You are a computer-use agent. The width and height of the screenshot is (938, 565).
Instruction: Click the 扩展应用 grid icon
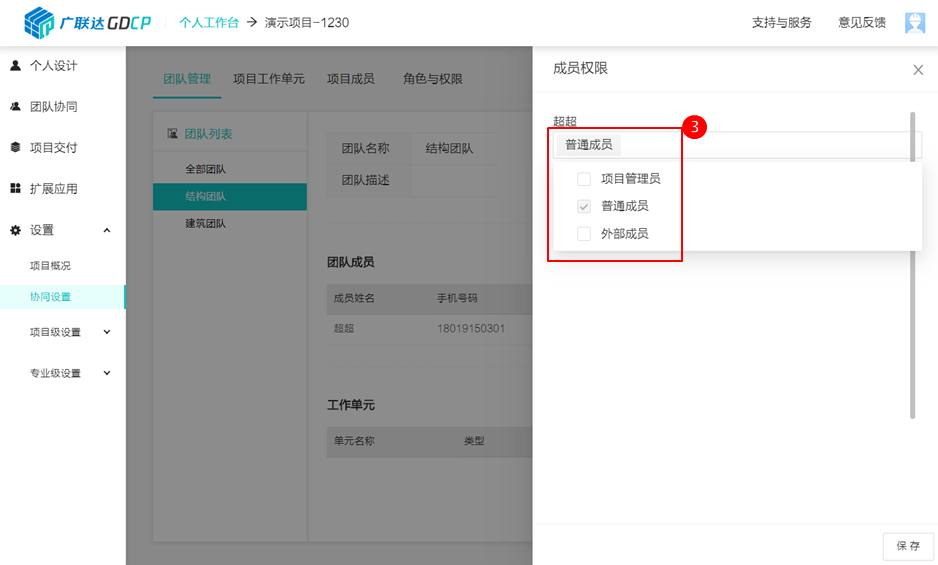[x=16, y=189]
